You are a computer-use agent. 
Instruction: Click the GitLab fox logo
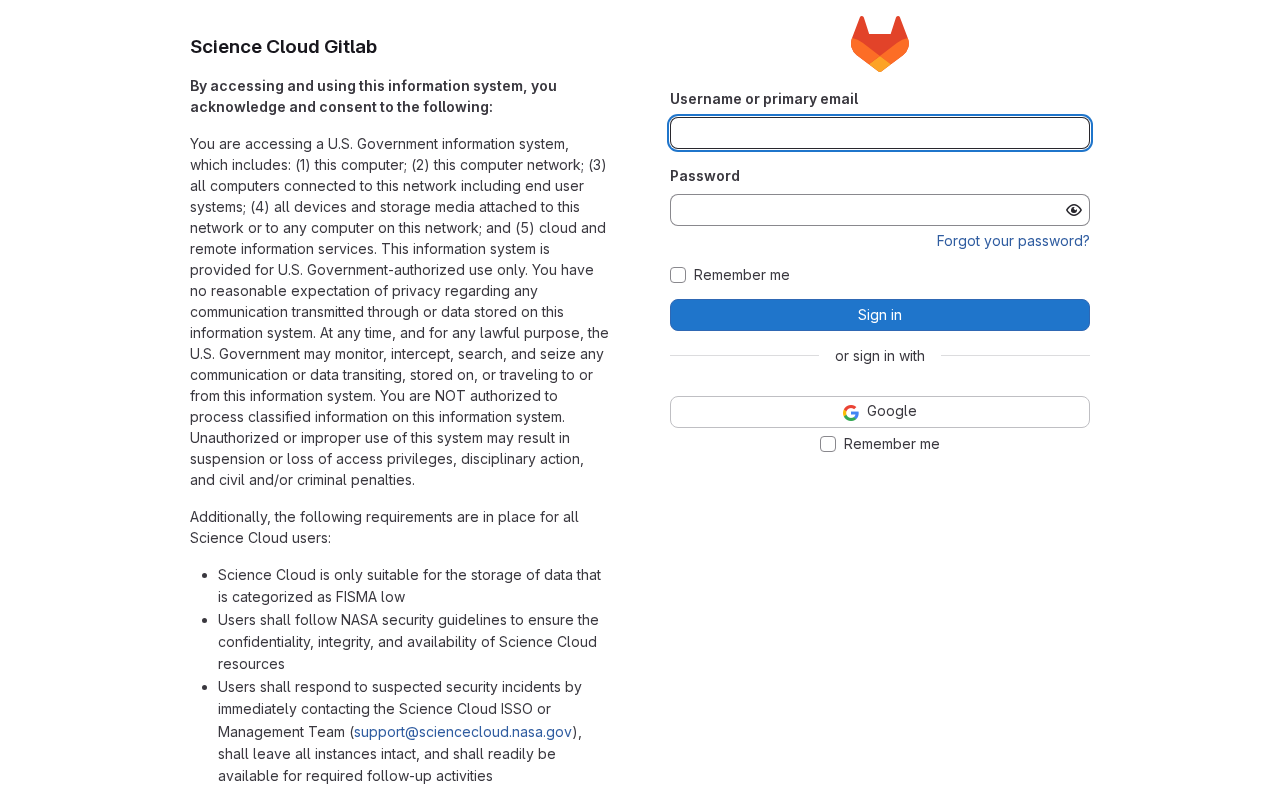pos(880,44)
